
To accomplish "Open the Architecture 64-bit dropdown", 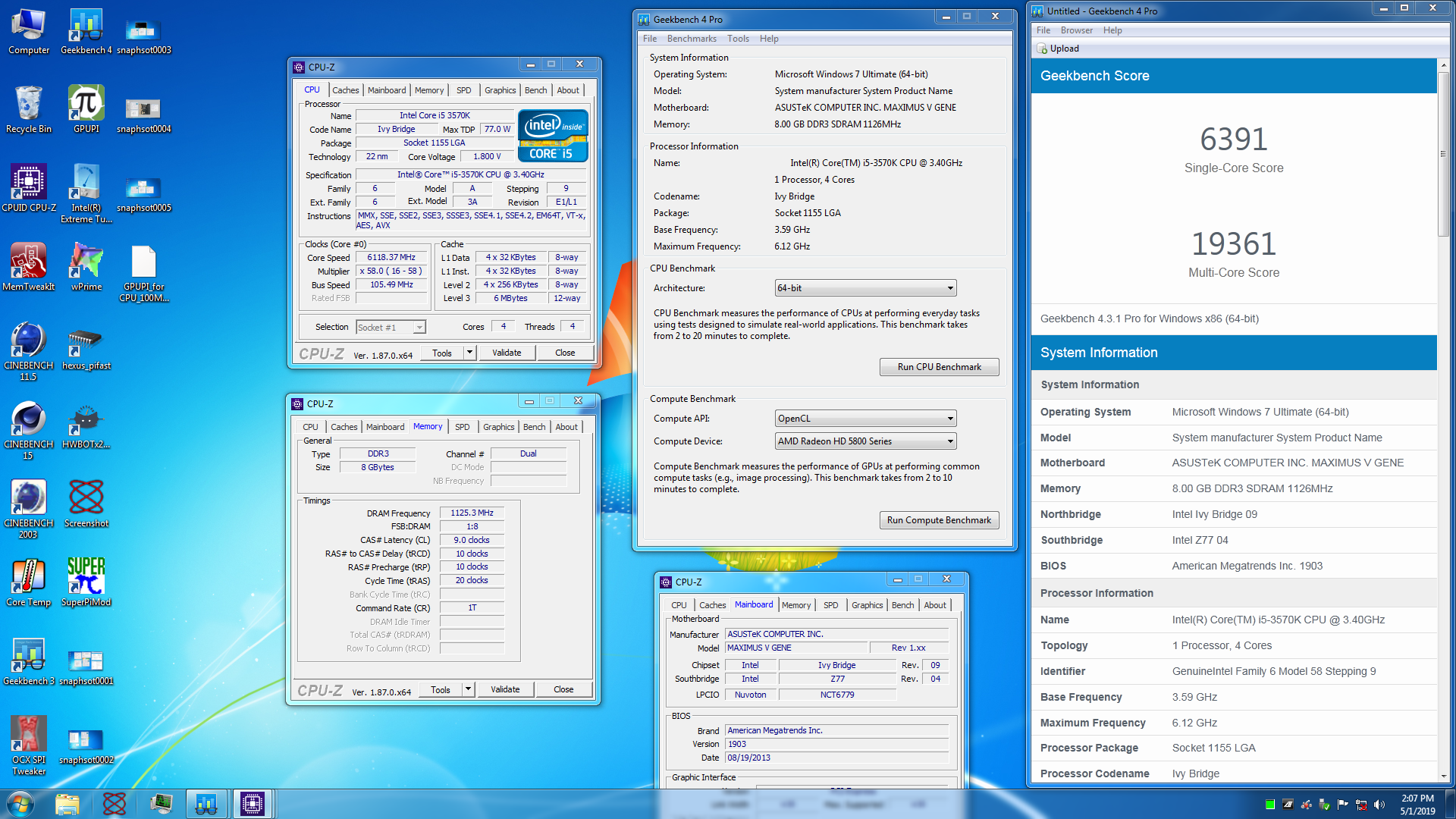I will pos(865,288).
